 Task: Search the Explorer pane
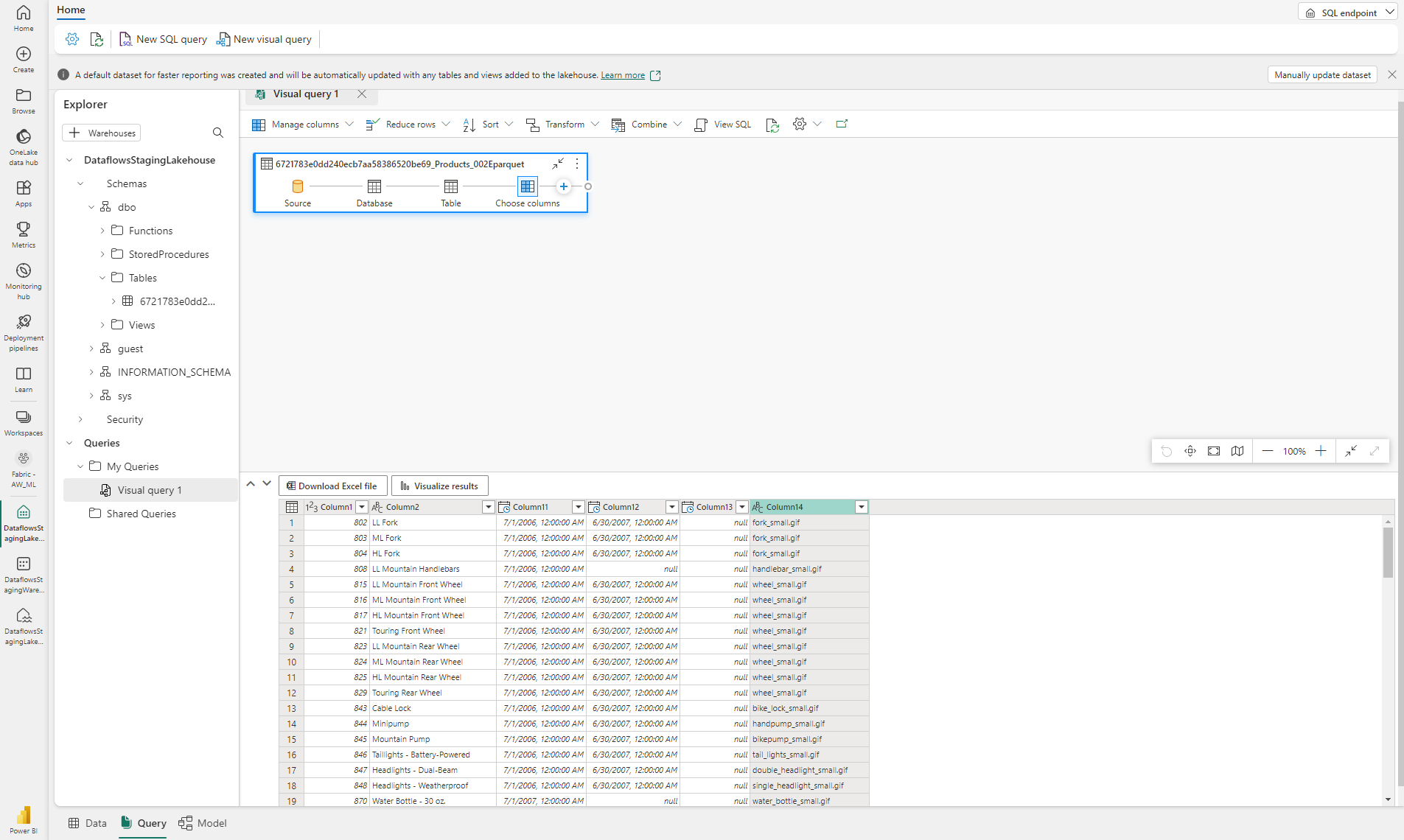(x=218, y=133)
